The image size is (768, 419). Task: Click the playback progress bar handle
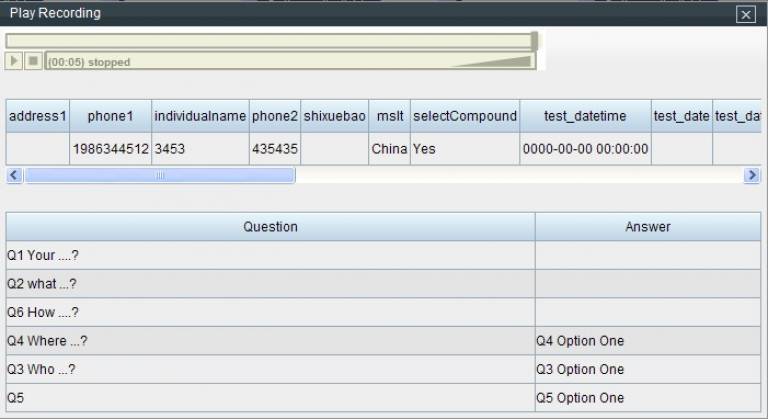tap(534, 41)
